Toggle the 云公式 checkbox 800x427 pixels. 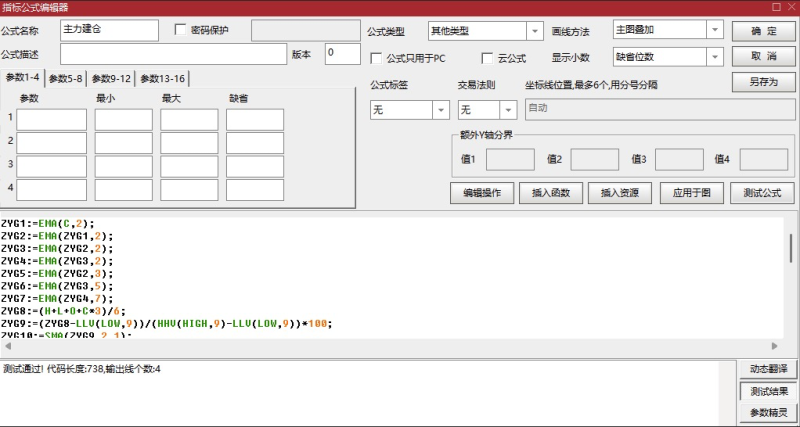(x=487, y=59)
